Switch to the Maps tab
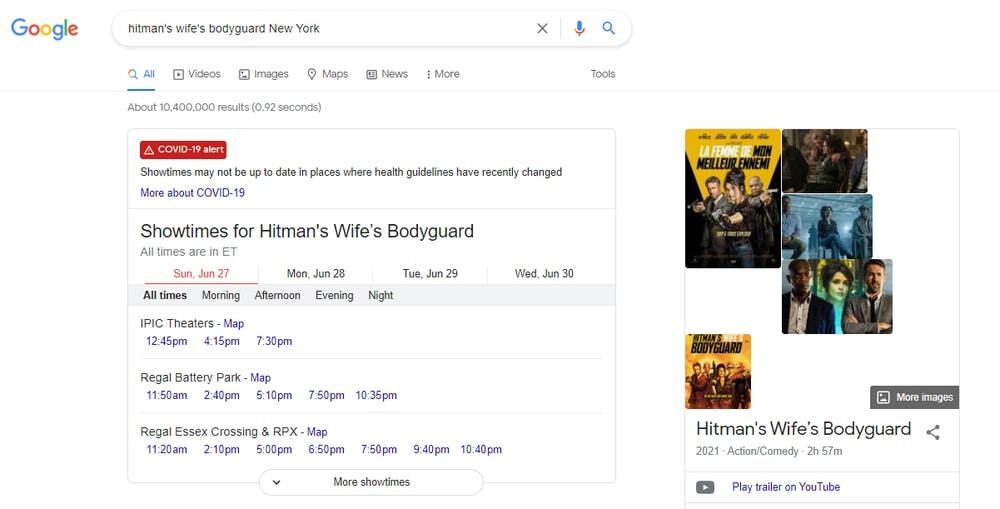This screenshot has width=1000, height=509. [327, 74]
